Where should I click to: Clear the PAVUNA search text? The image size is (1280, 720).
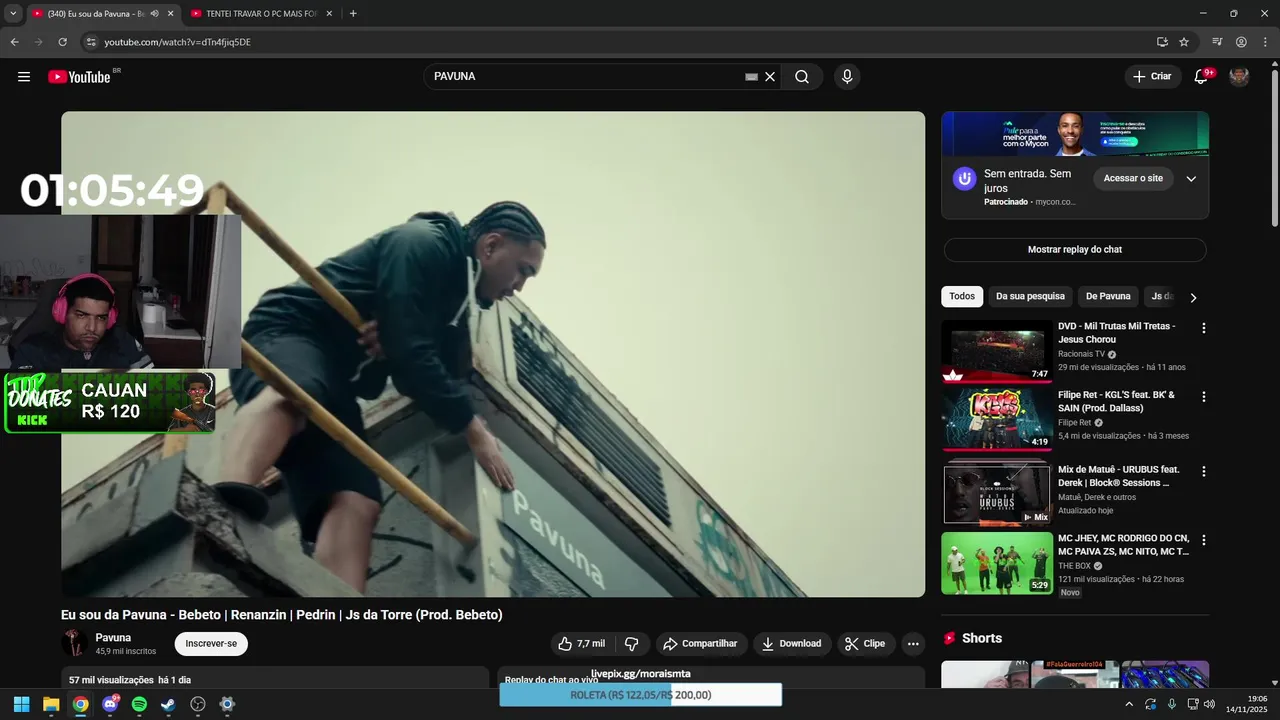tap(770, 77)
